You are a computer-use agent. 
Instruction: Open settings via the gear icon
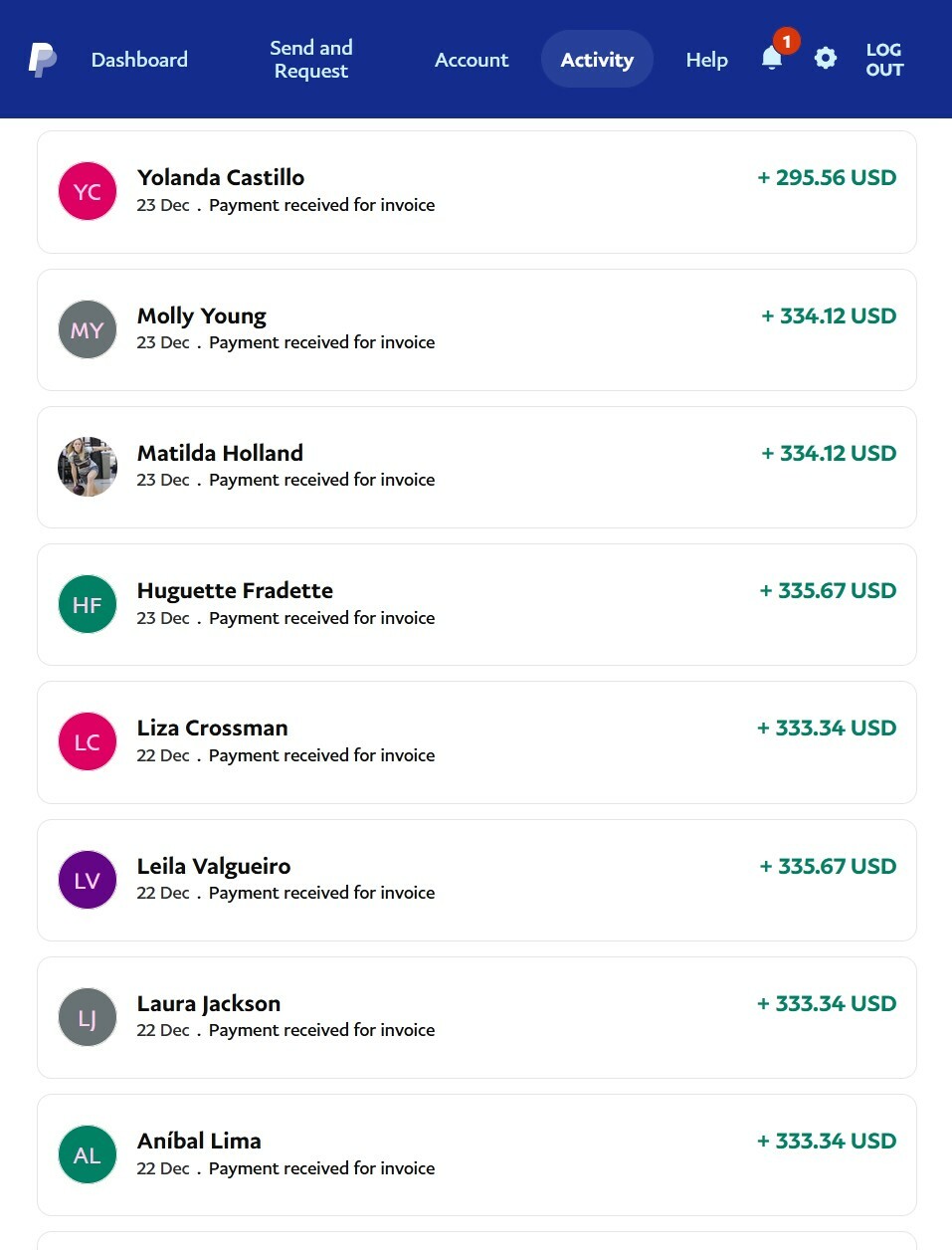point(826,58)
